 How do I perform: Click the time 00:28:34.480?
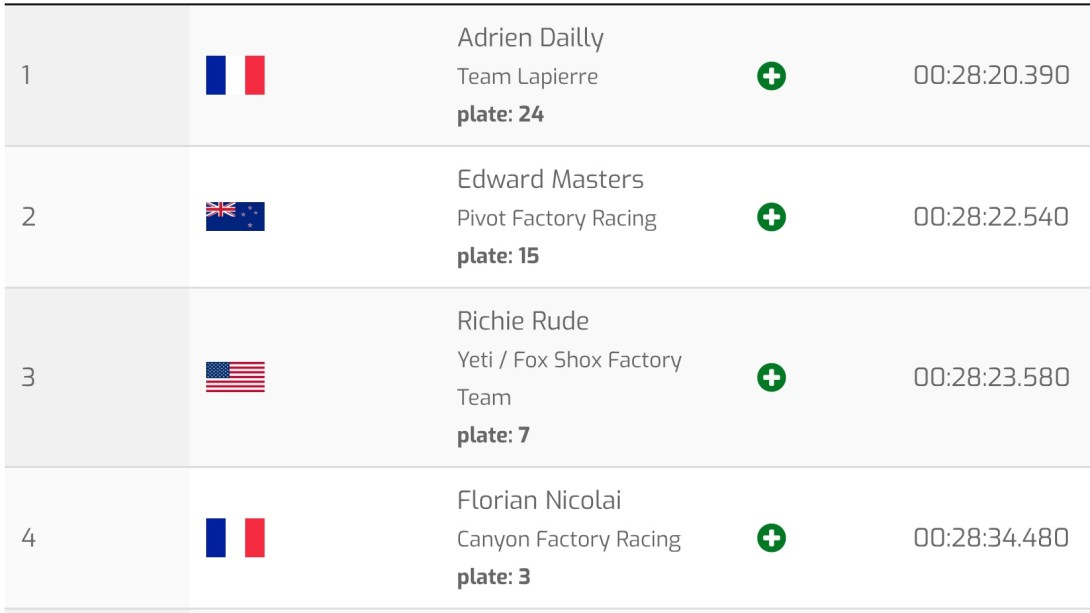click(991, 538)
